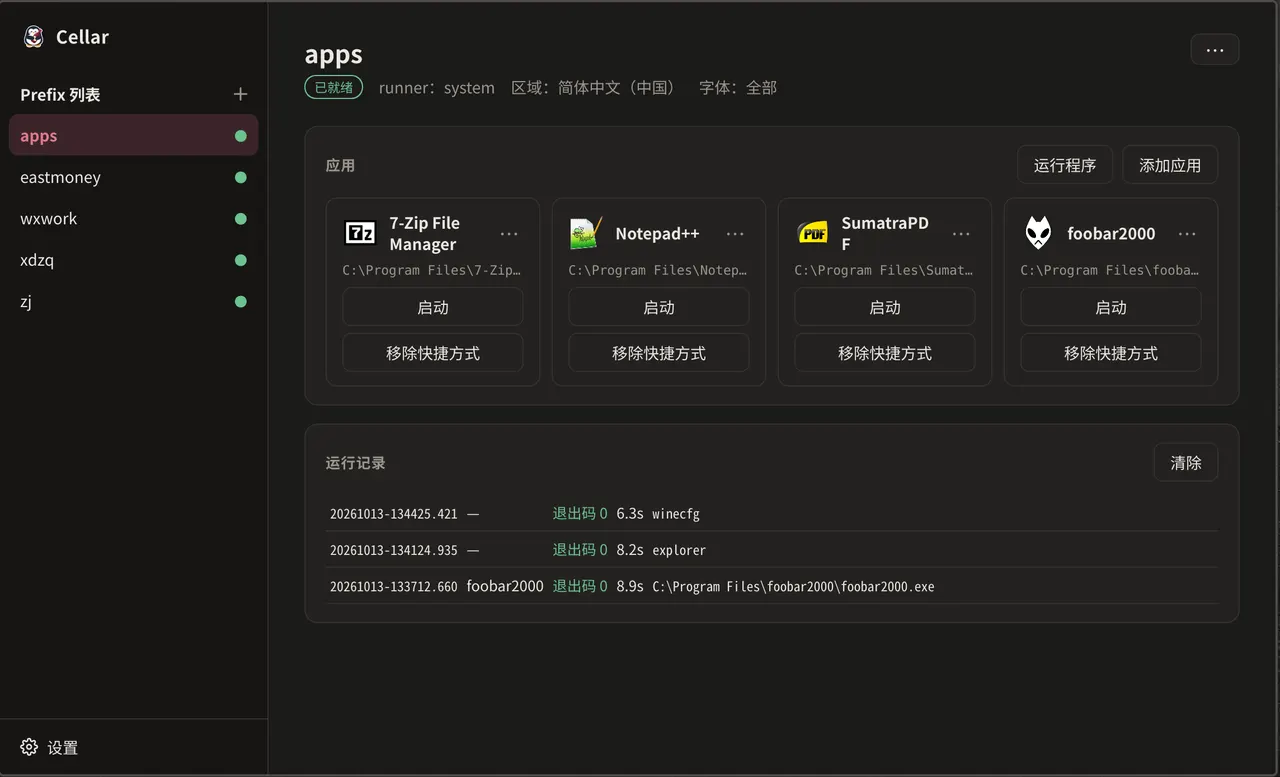Click the 添加应用 button
The height and width of the screenshot is (777, 1280).
pyautogui.click(x=1170, y=165)
